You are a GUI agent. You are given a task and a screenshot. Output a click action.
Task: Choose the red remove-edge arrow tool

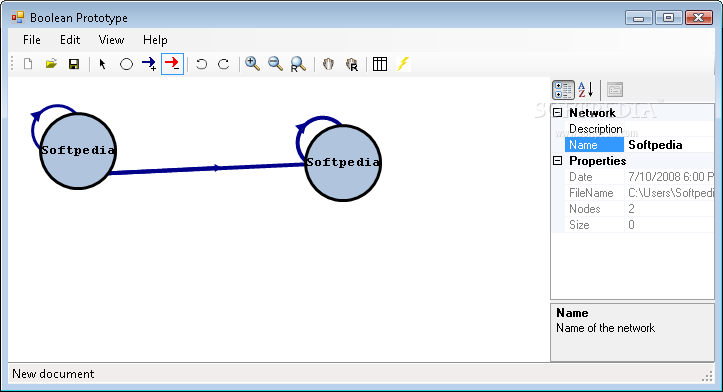172,64
